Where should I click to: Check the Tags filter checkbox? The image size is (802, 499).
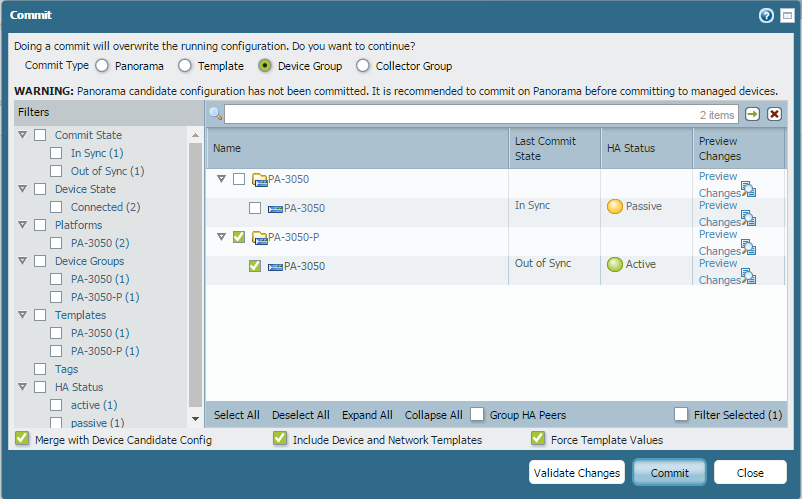40,369
